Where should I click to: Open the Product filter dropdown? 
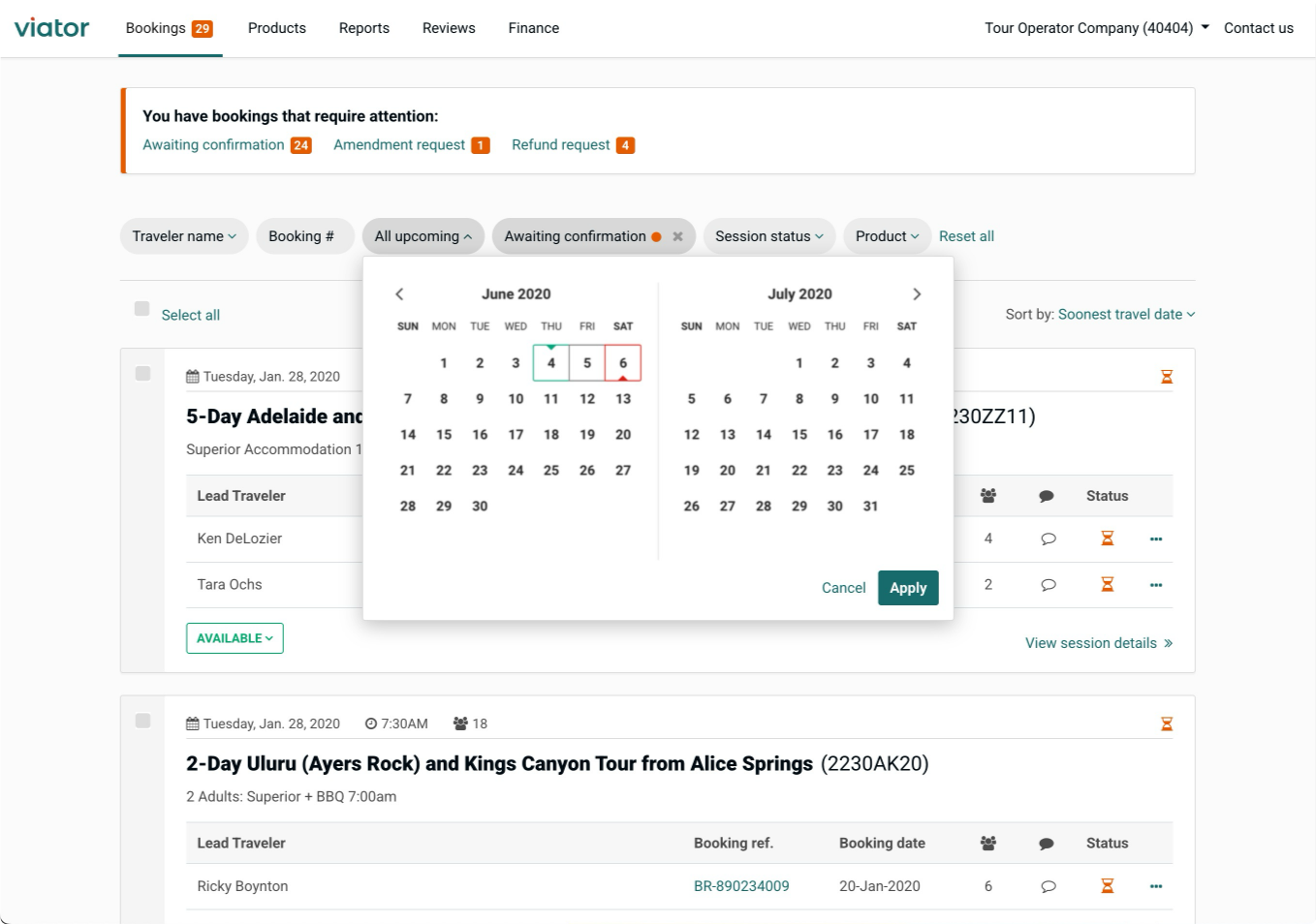coord(887,236)
